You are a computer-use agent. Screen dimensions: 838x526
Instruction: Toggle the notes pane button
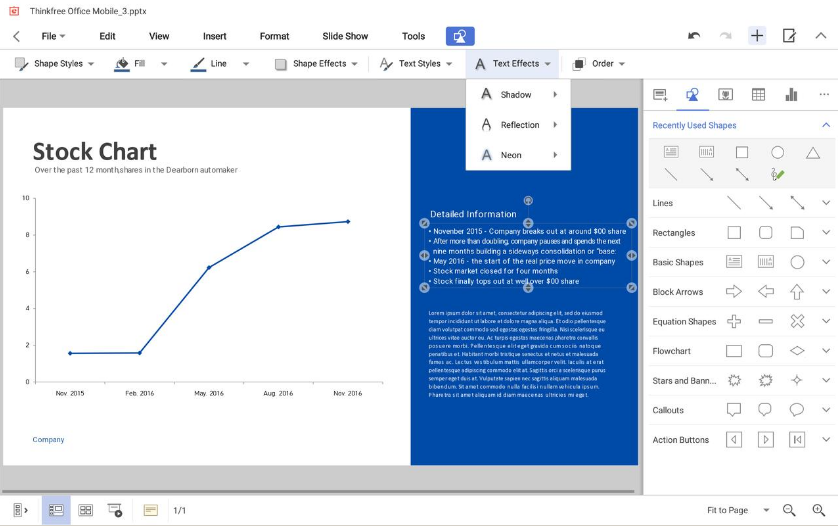tap(151, 510)
